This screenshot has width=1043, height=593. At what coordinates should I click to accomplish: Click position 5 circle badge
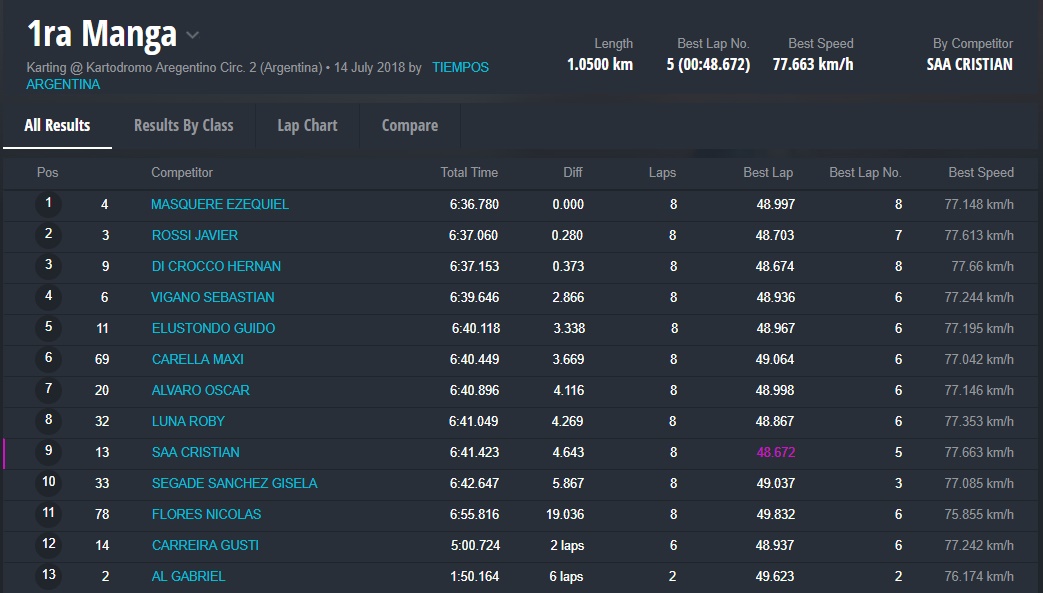(x=48, y=328)
